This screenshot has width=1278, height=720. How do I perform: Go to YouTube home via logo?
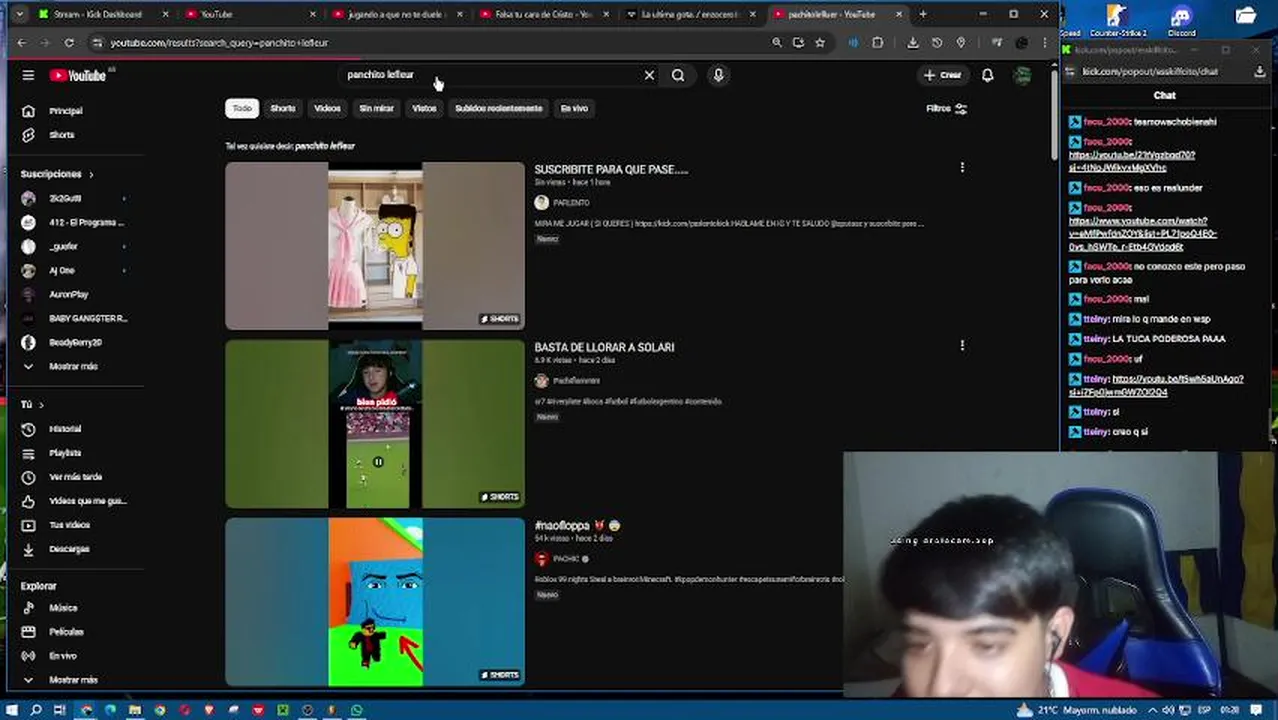tap(77, 75)
